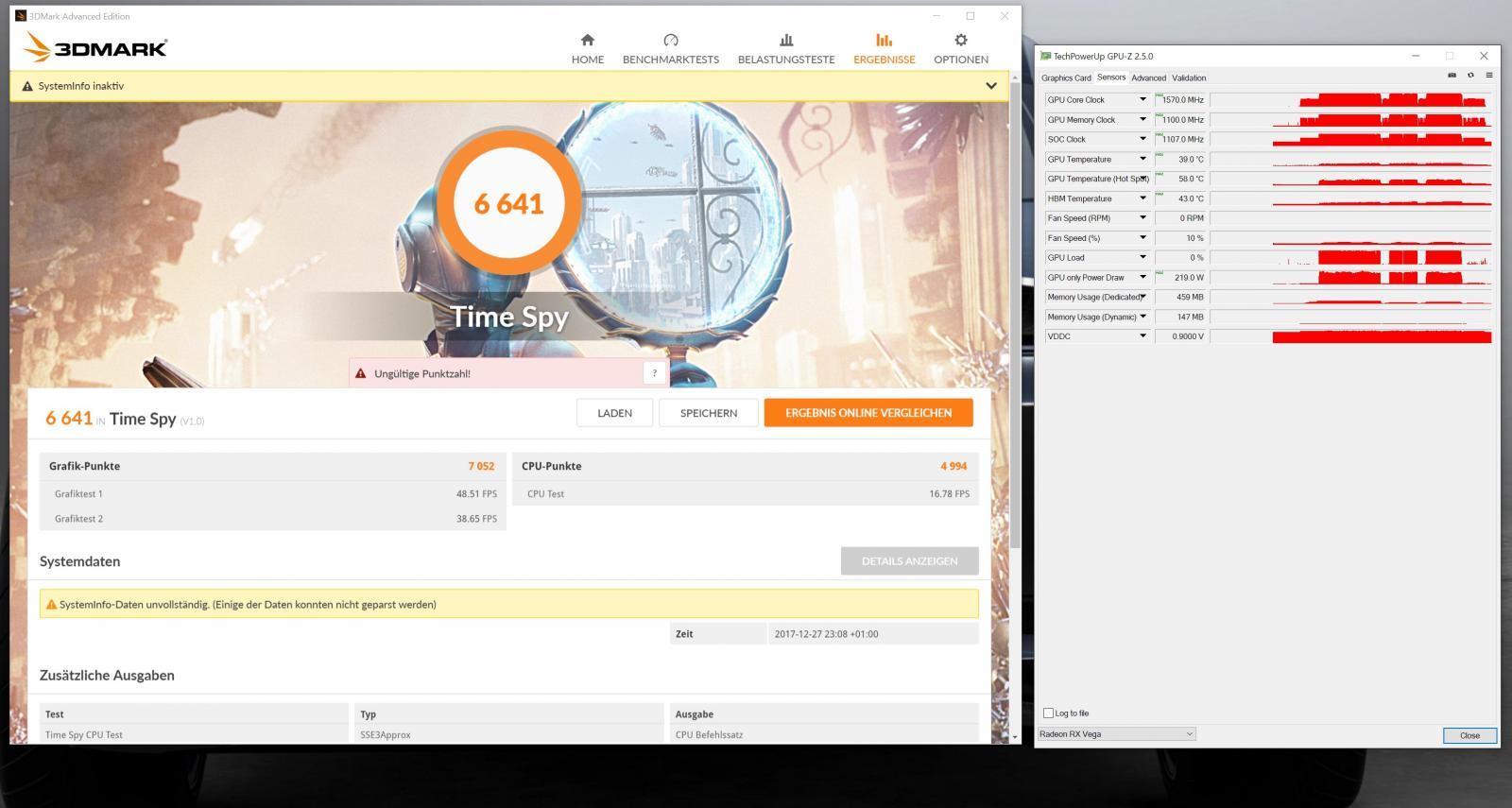Open the GPU-Z Validation tab
1512x808 pixels.
point(1189,77)
